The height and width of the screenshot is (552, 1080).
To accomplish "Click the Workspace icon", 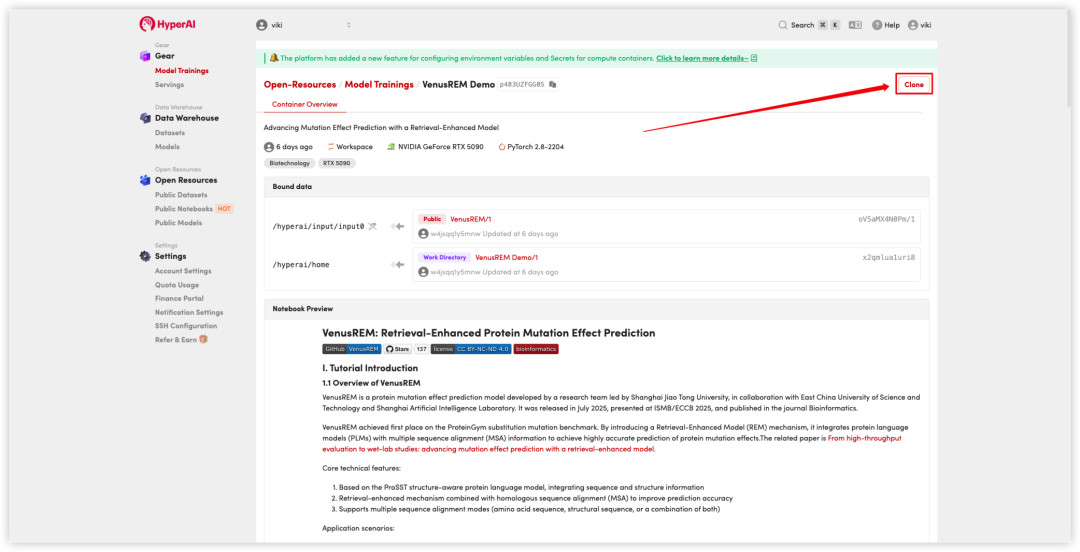I will click(x=331, y=147).
